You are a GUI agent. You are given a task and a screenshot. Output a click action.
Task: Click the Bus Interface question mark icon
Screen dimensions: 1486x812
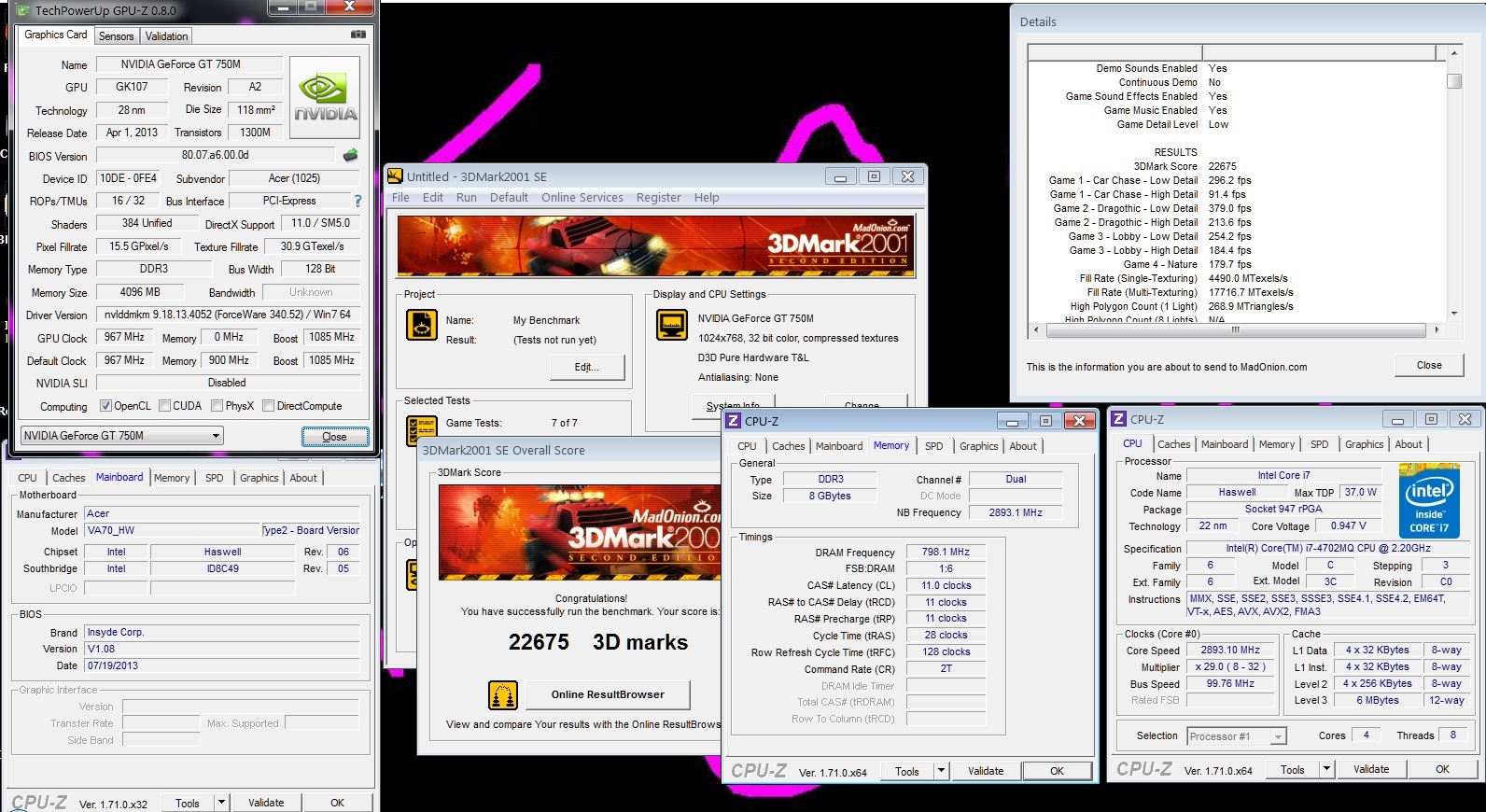pos(357,201)
